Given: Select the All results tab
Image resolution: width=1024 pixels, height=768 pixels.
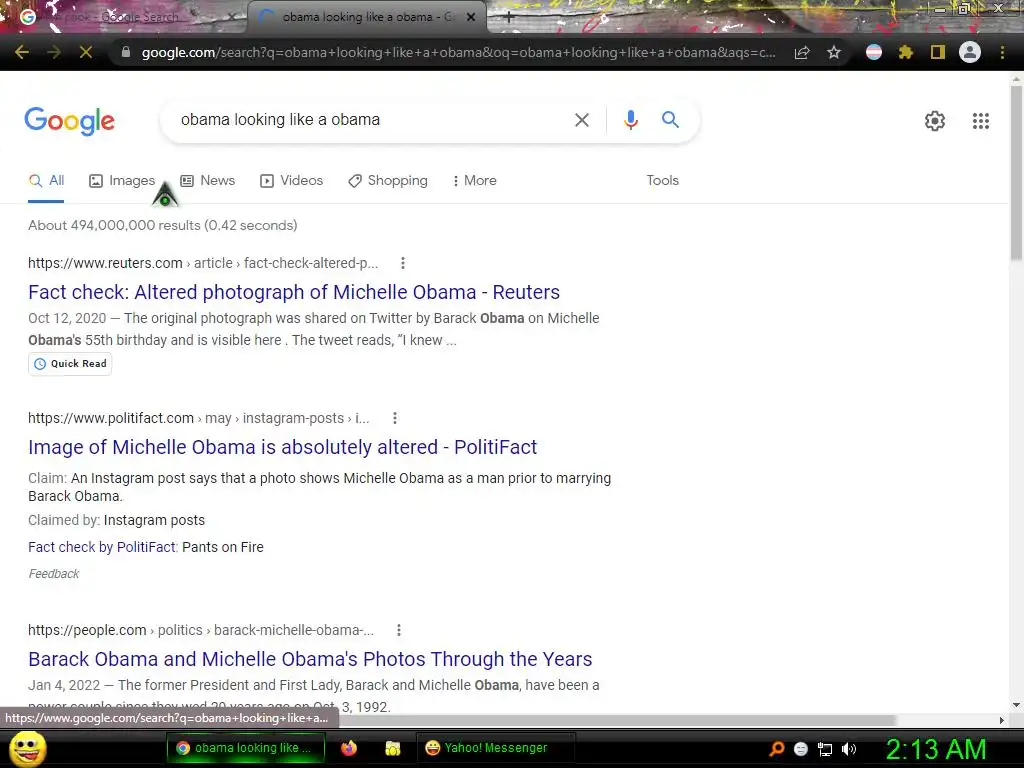Looking at the screenshot, I should click(x=46, y=181).
